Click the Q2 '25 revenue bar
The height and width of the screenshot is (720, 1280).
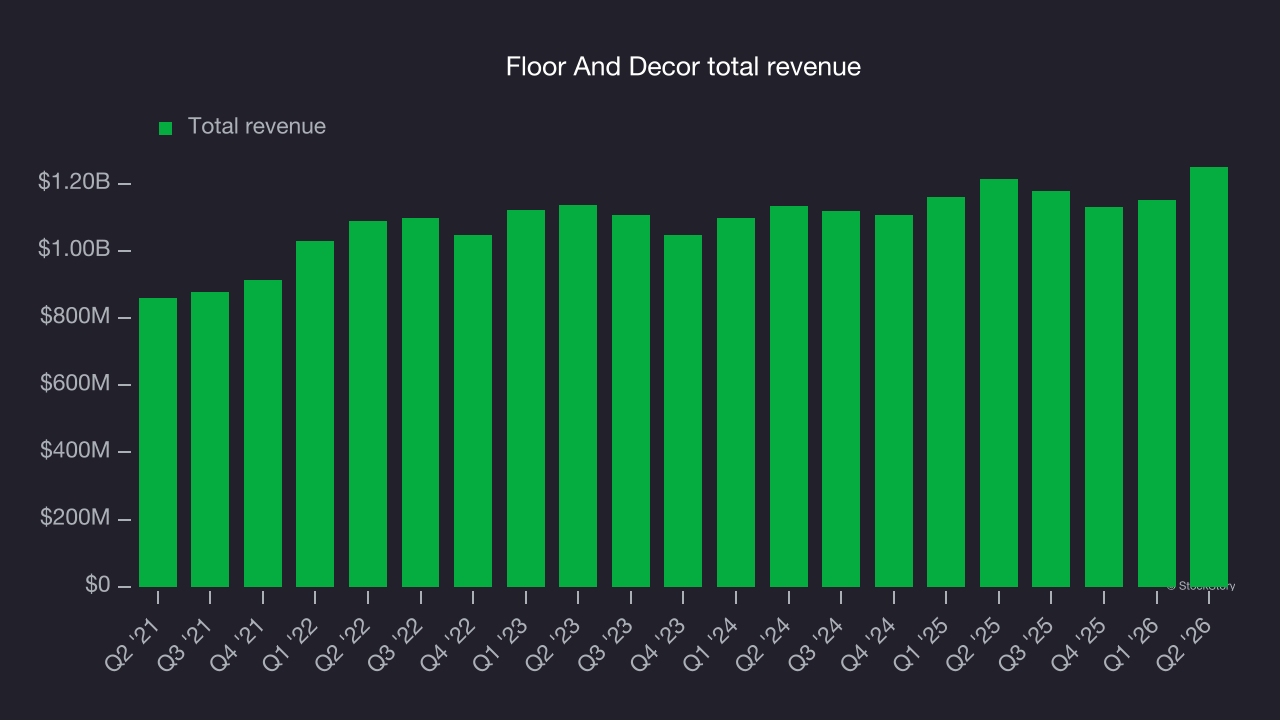pos(999,383)
